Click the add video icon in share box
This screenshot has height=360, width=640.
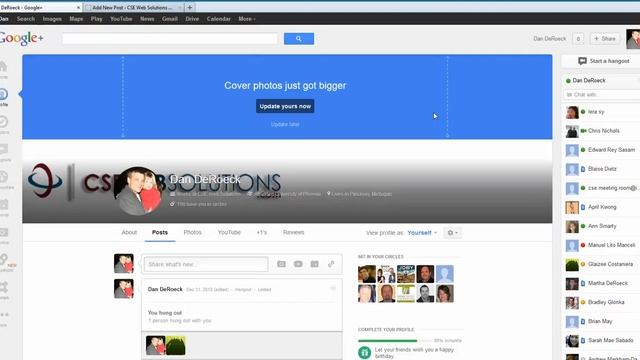pos(298,264)
